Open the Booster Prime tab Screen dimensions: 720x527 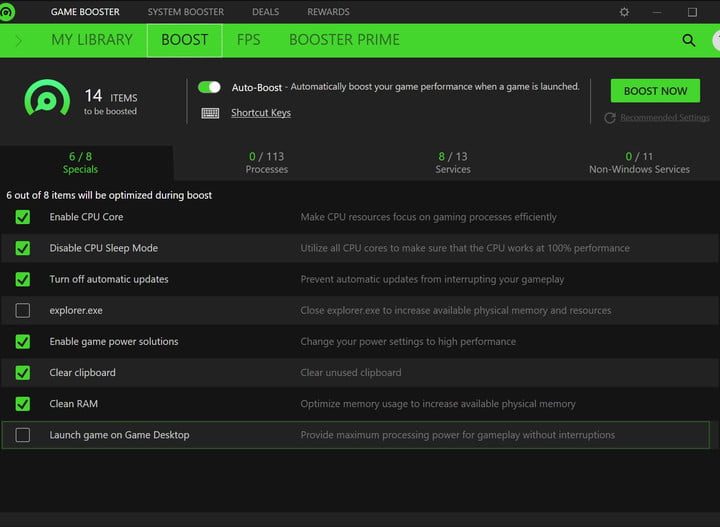tap(344, 40)
